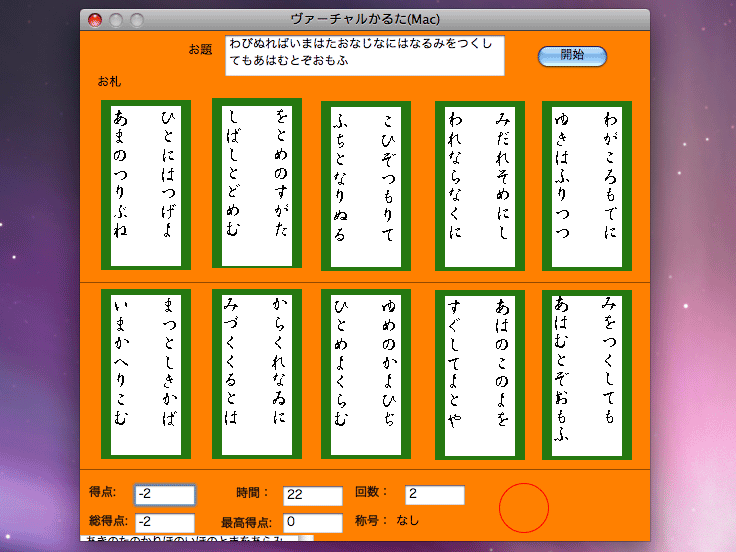Close the ヴァーチャルかるた window with red button
Viewport: 736px width, 552px height.
95,20
